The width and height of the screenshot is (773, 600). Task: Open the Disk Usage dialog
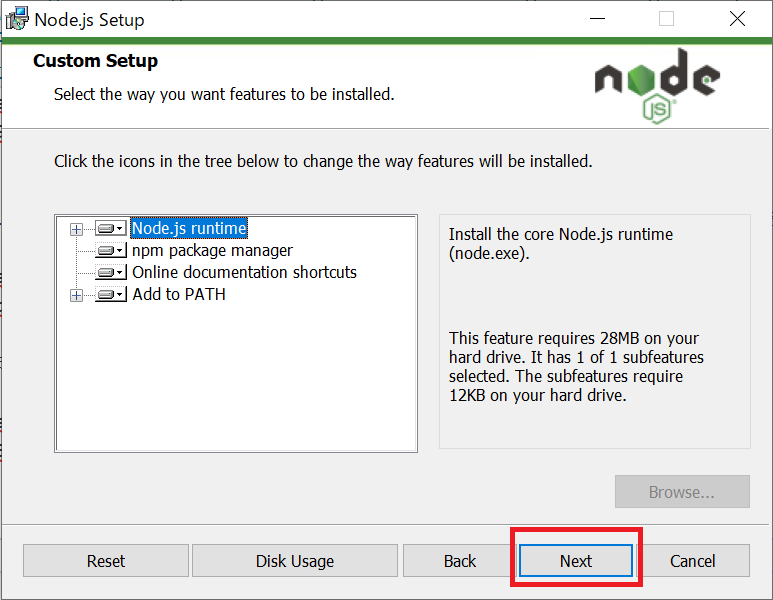click(295, 561)
